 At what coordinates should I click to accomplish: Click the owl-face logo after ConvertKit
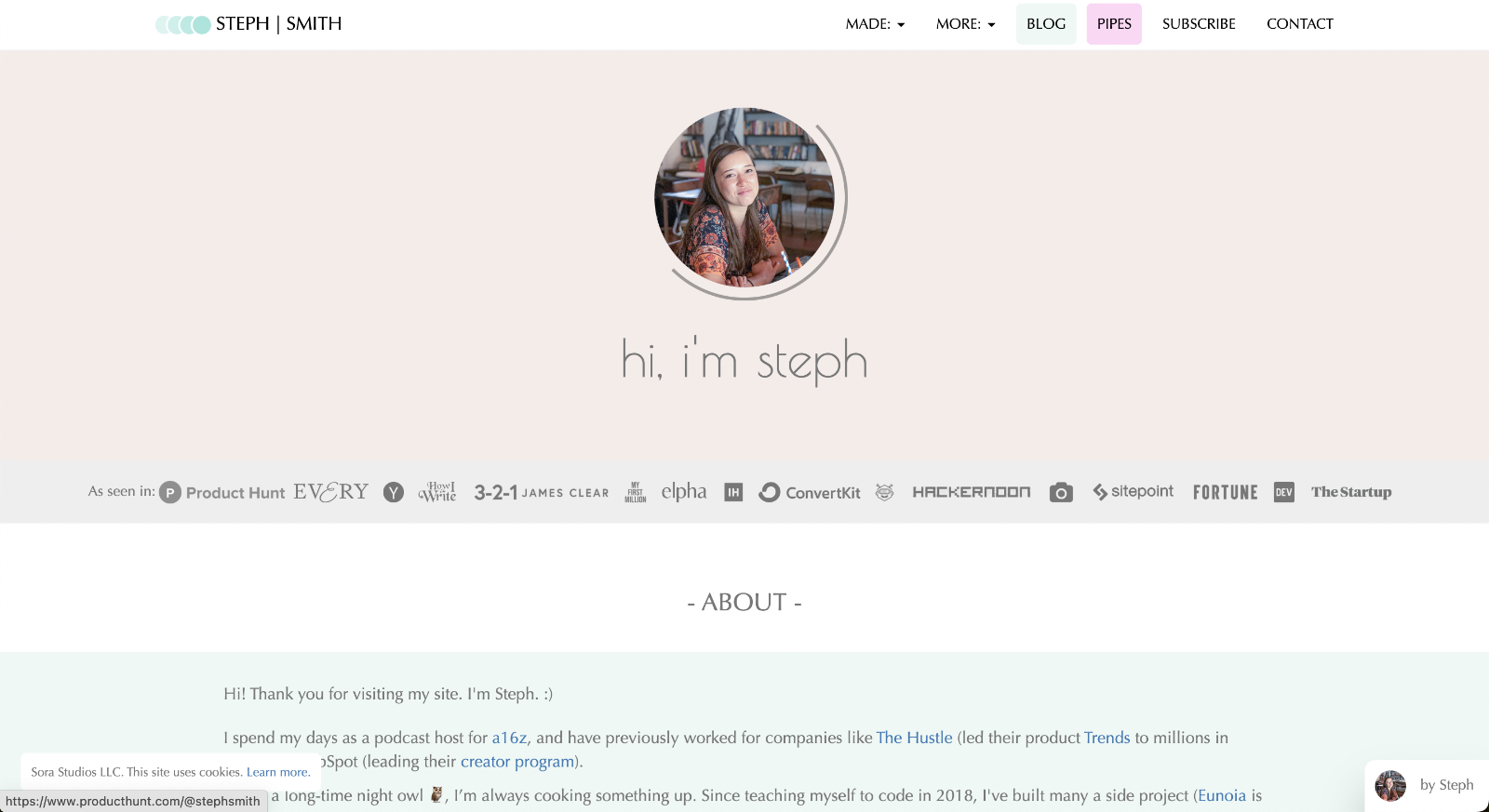(x=885, y=492)
